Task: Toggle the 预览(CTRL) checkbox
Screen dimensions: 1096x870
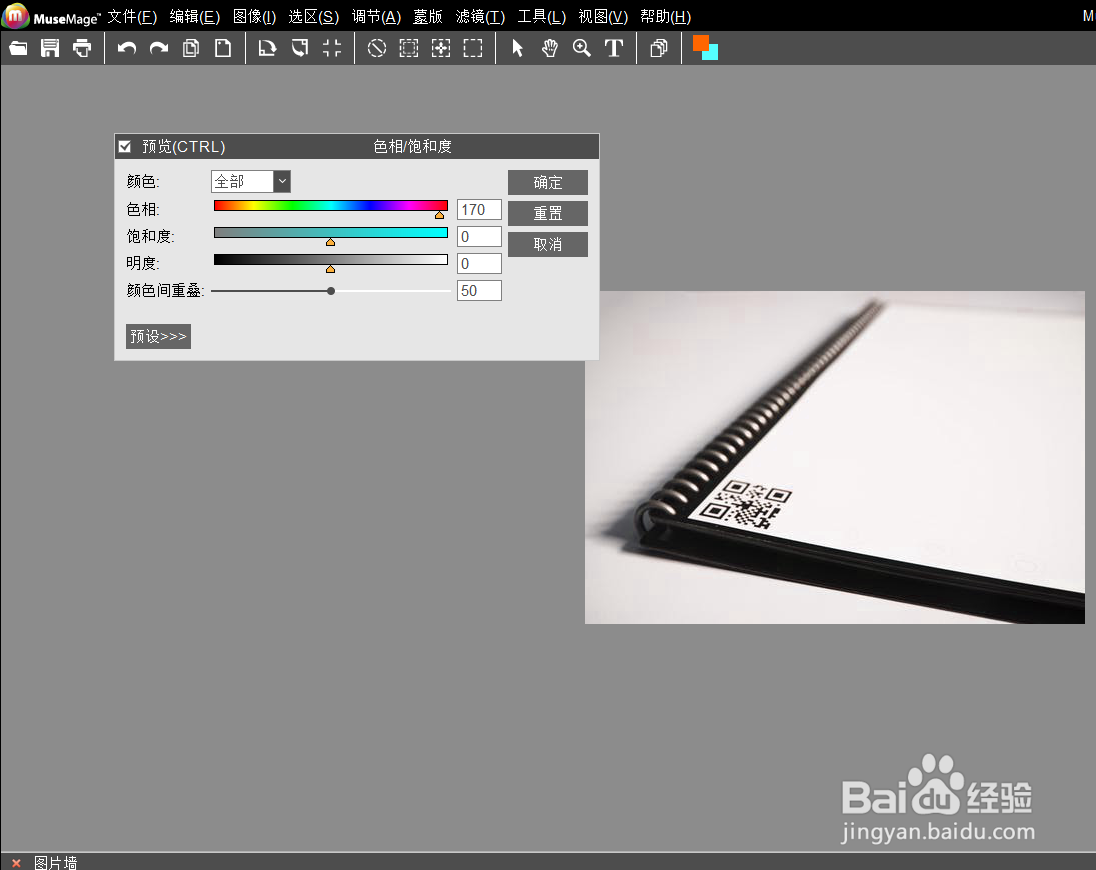Action: coord(125,147)
